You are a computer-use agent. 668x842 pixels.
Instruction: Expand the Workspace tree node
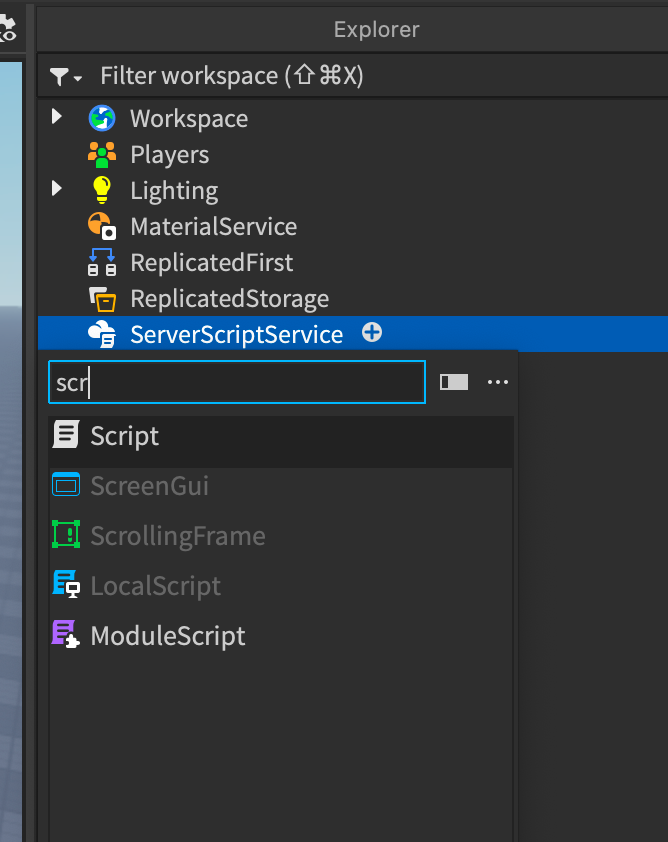[56, 117]
